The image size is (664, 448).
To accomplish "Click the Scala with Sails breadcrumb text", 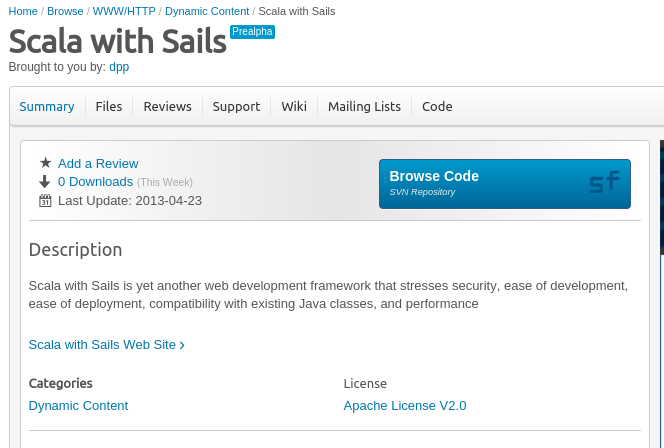I will (x=297, y=11).
